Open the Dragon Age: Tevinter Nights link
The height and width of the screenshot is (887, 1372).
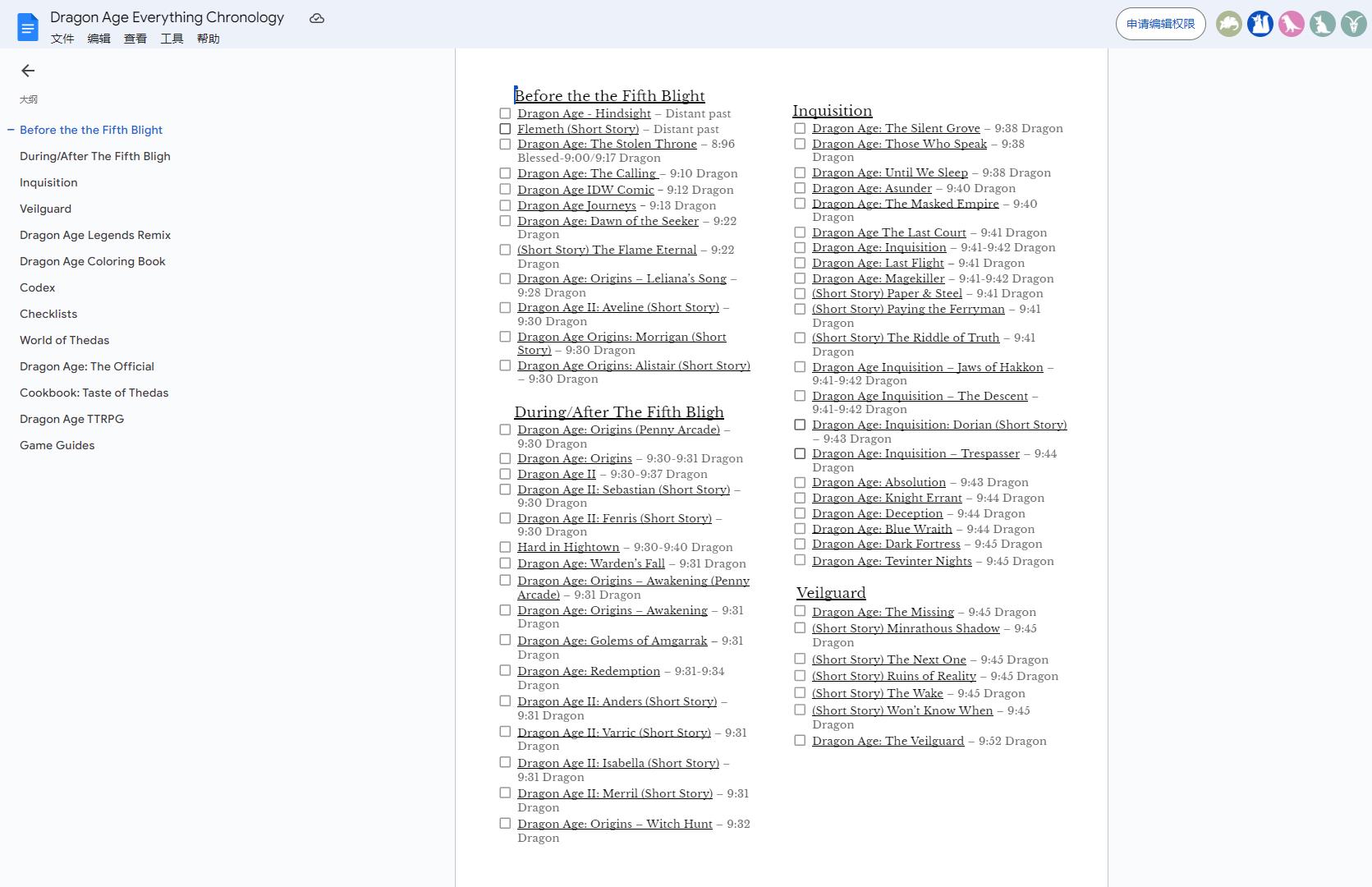(x=892, y=561)
